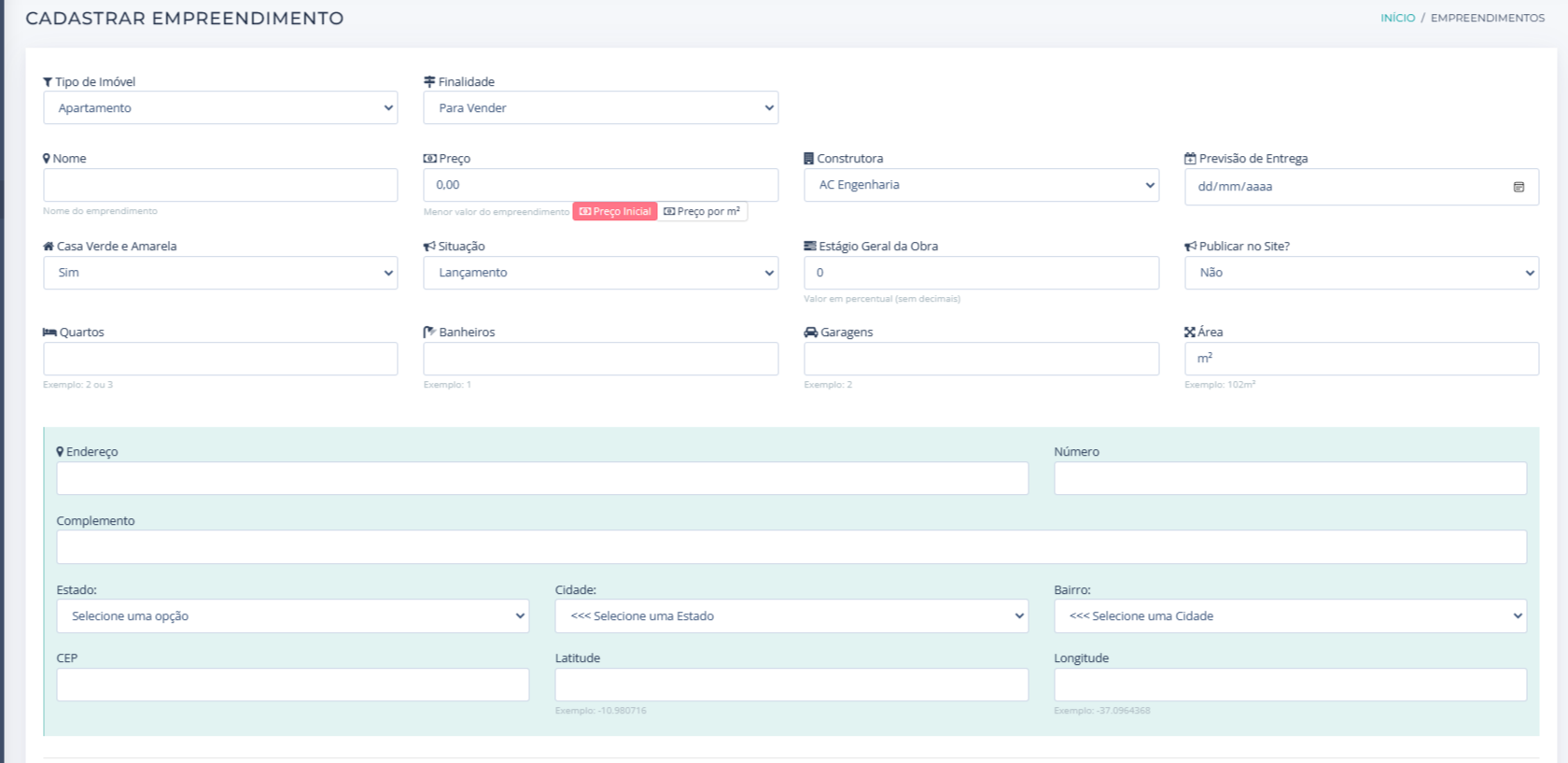Focus the CEP input field
The width and height of the screenshot is (1568, 763).
[292, 685]
